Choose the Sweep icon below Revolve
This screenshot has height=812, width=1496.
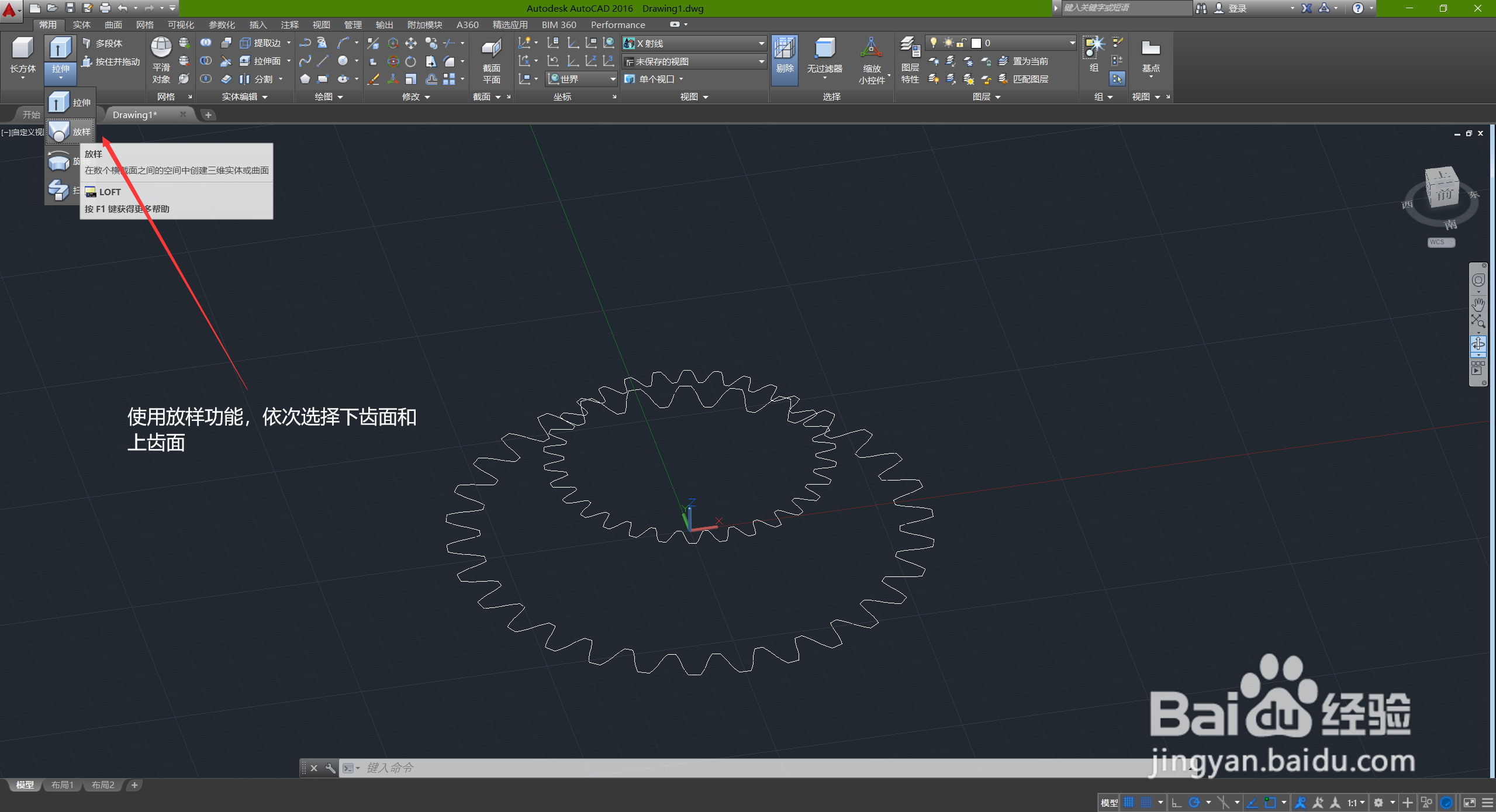click(x=58, y=190)
